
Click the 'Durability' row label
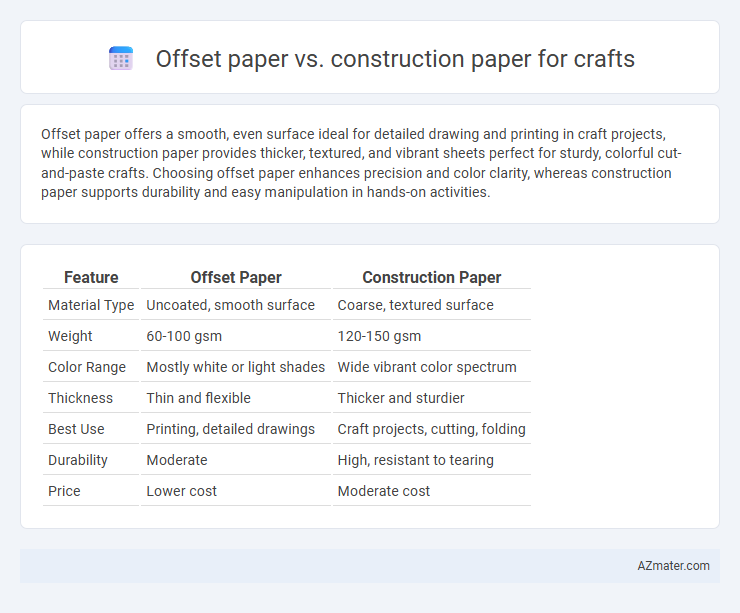pos(91,460)
